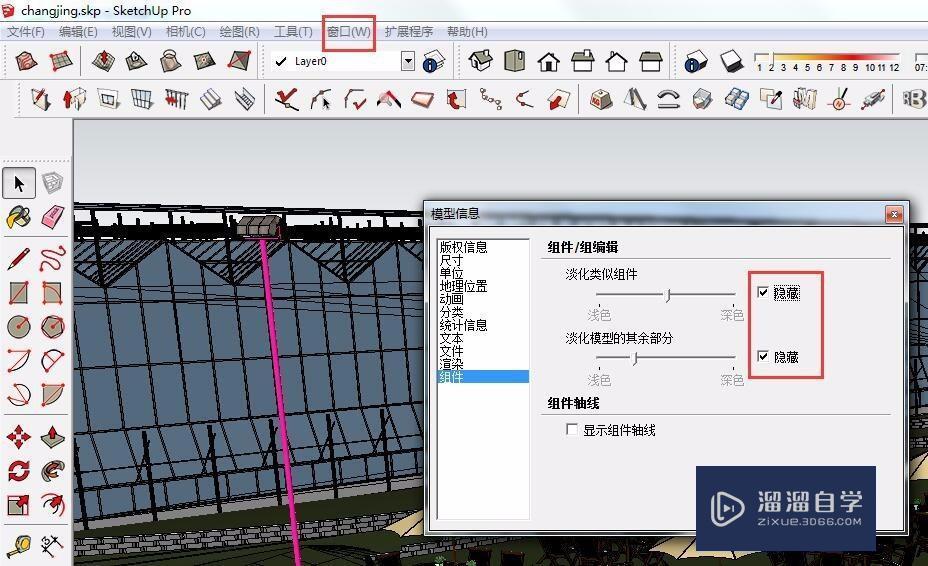Viewport: 928px width, 566px height.
Task: Switch to Back view house icon
Action: point(616,61)
